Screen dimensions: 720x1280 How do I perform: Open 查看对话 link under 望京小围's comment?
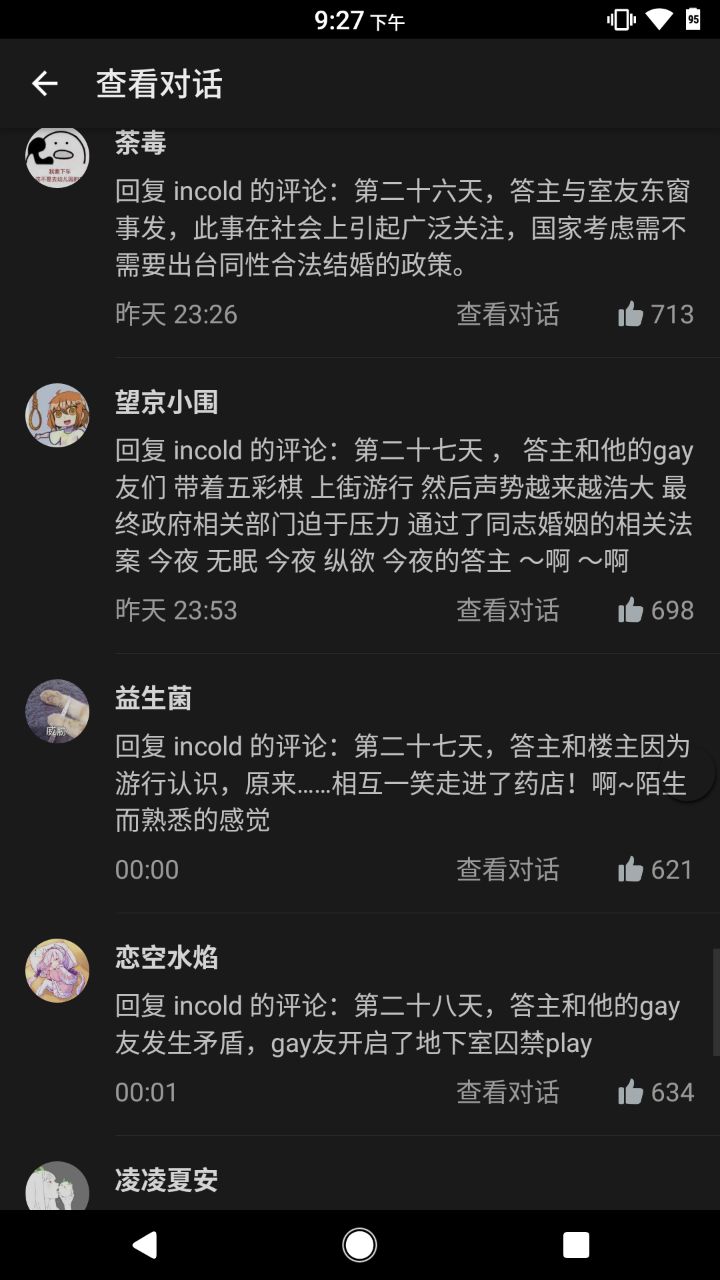508,610
